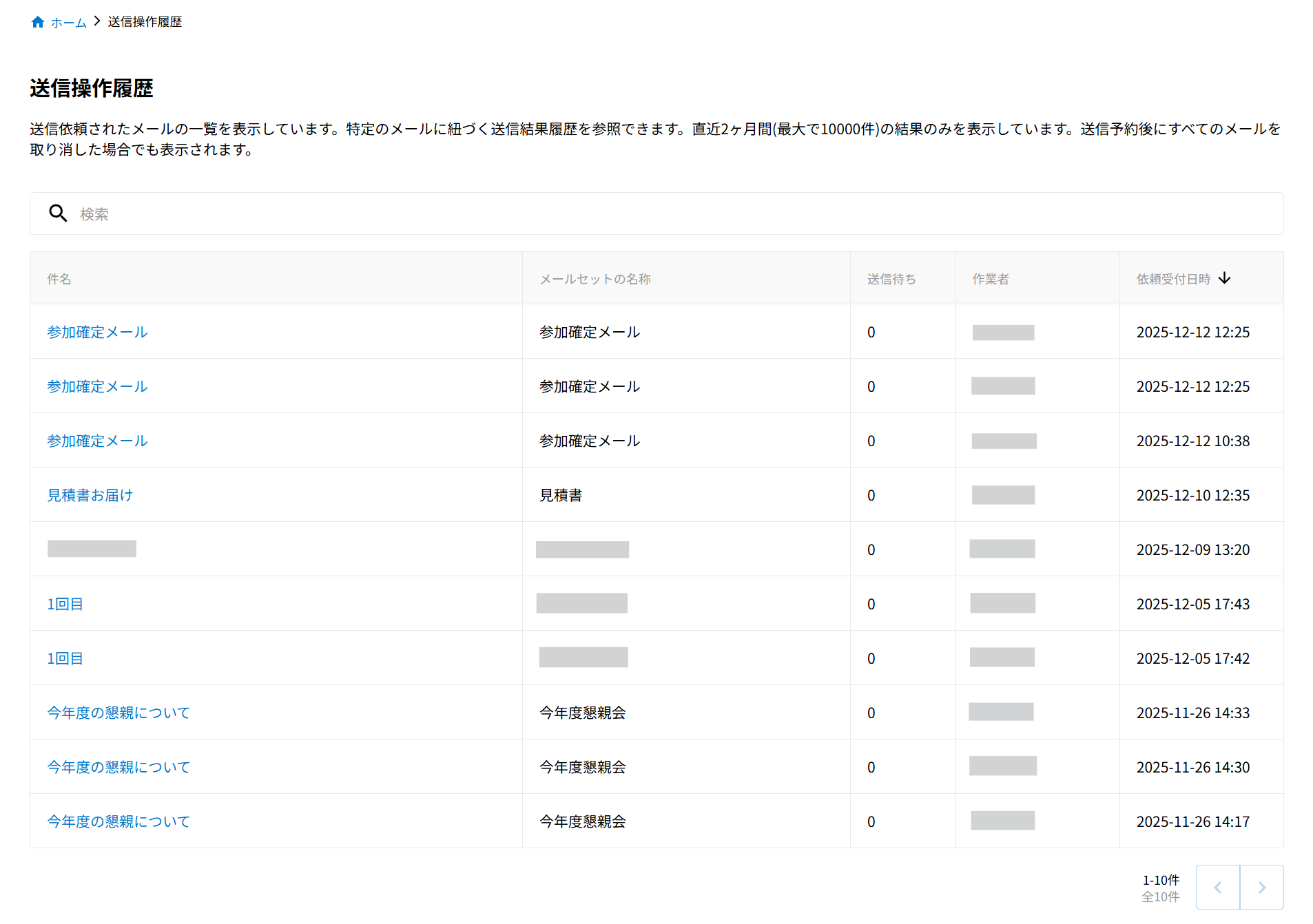Open 今年度の懇親について from 14:30
1313x924 pixels.
click(118, 767)
